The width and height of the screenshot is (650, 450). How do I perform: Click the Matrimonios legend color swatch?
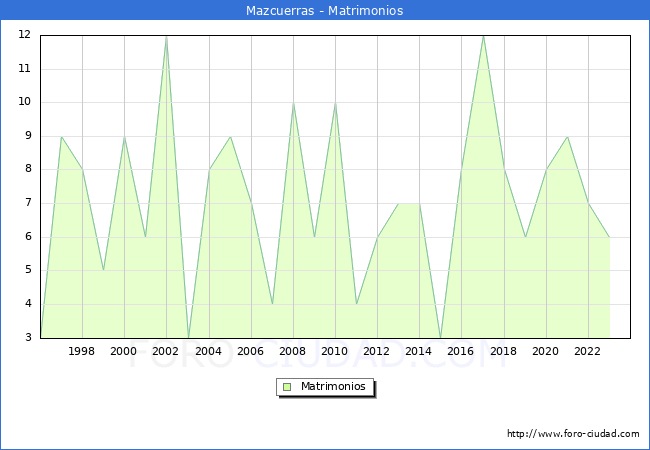[x=287, y=387]
